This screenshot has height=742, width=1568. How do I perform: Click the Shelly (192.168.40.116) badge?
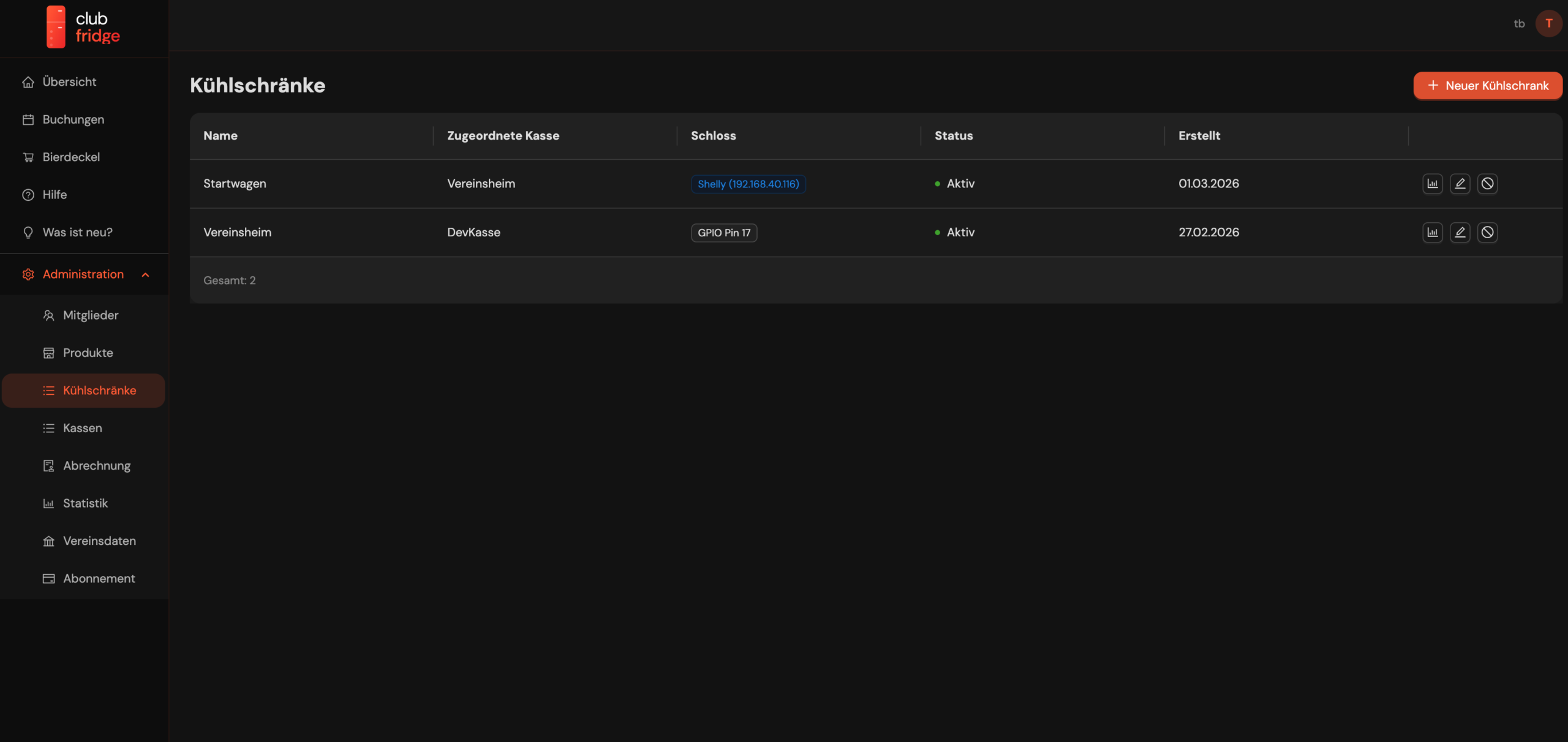748,184
